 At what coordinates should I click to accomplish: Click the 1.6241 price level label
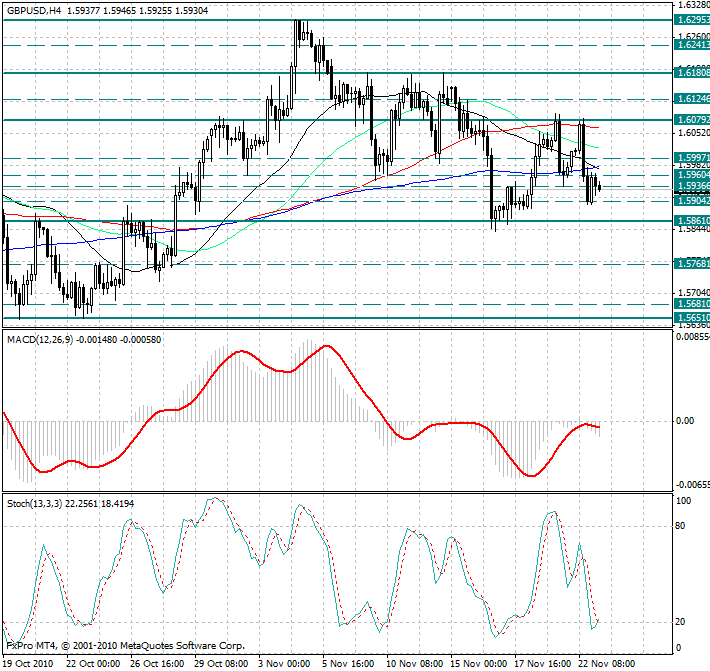pyautogui.click(x=692, y=45)
